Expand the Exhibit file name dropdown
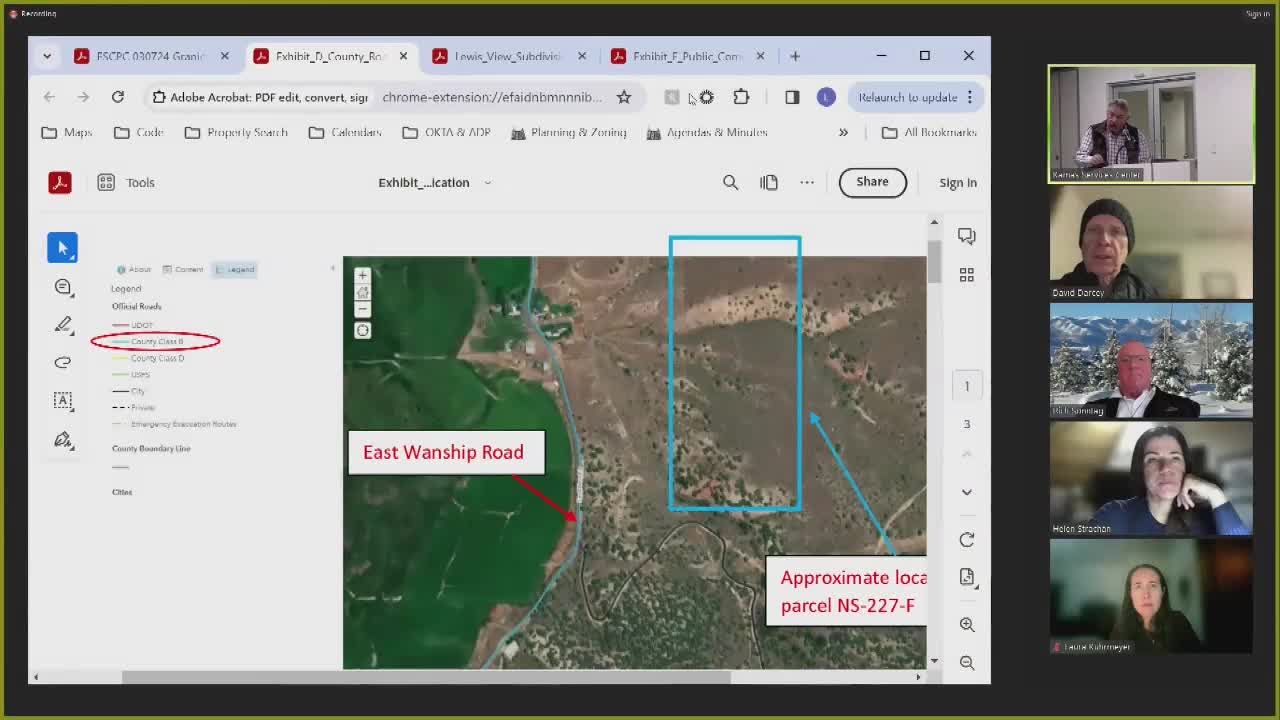Image resolution: width=1280 pixels, height=720 pixels. pos(487,183)
